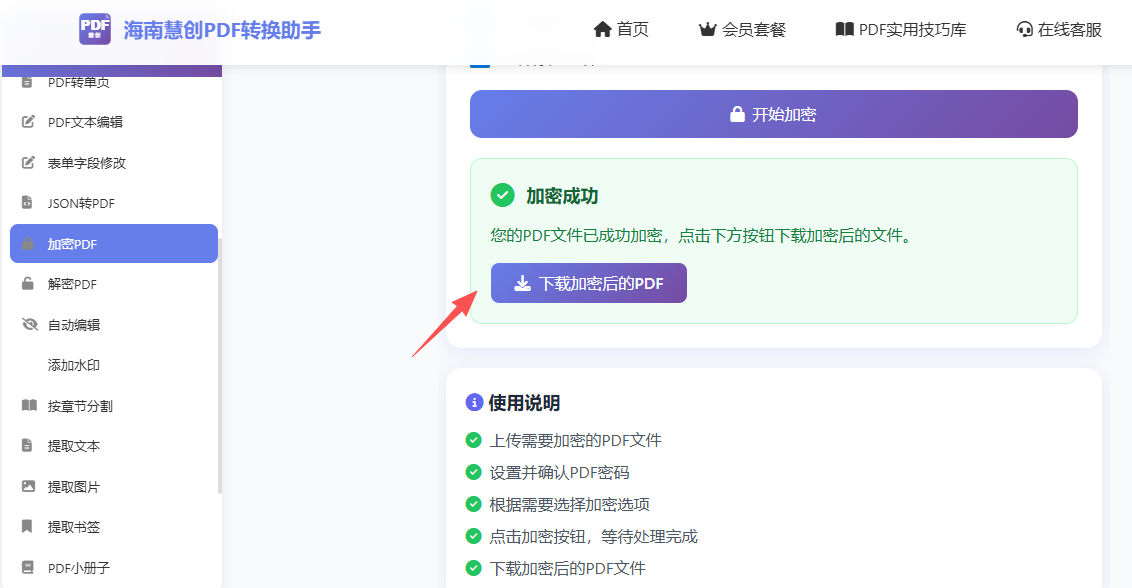Screen dimensions: 1132x588
Task: Click the green success checkmark beside 加密成功
Action: pos(502,195)
